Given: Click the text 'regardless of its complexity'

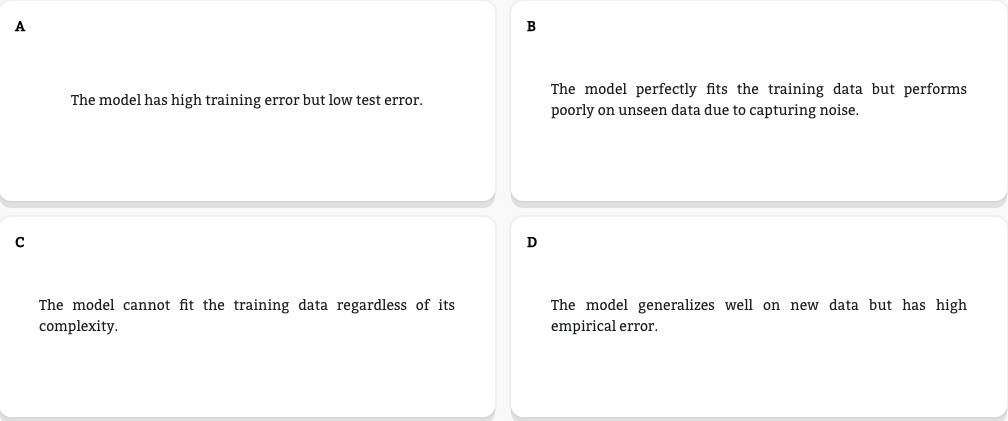Looking at the screenshot, I should click(x=400, y=305).
